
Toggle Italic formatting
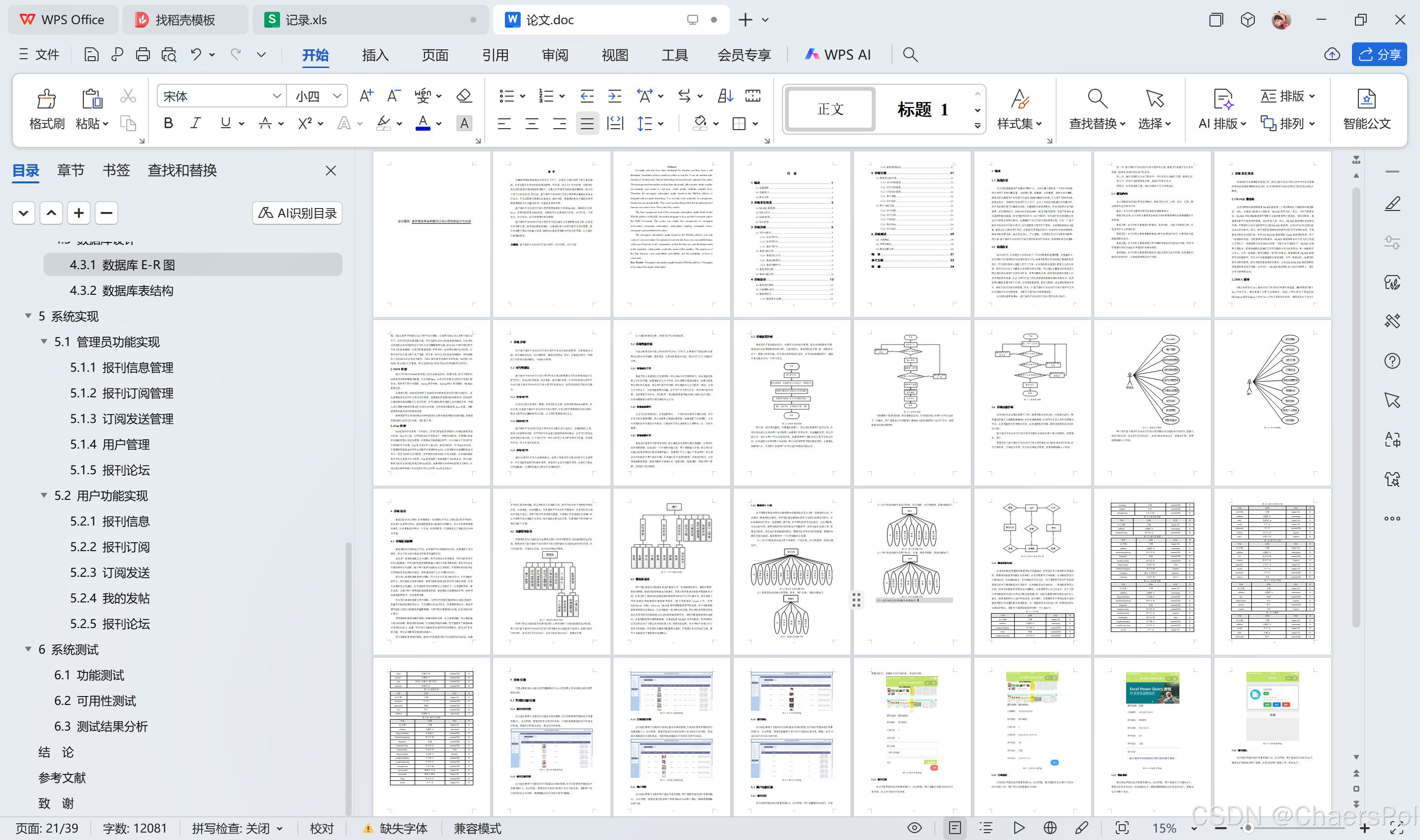196,123
